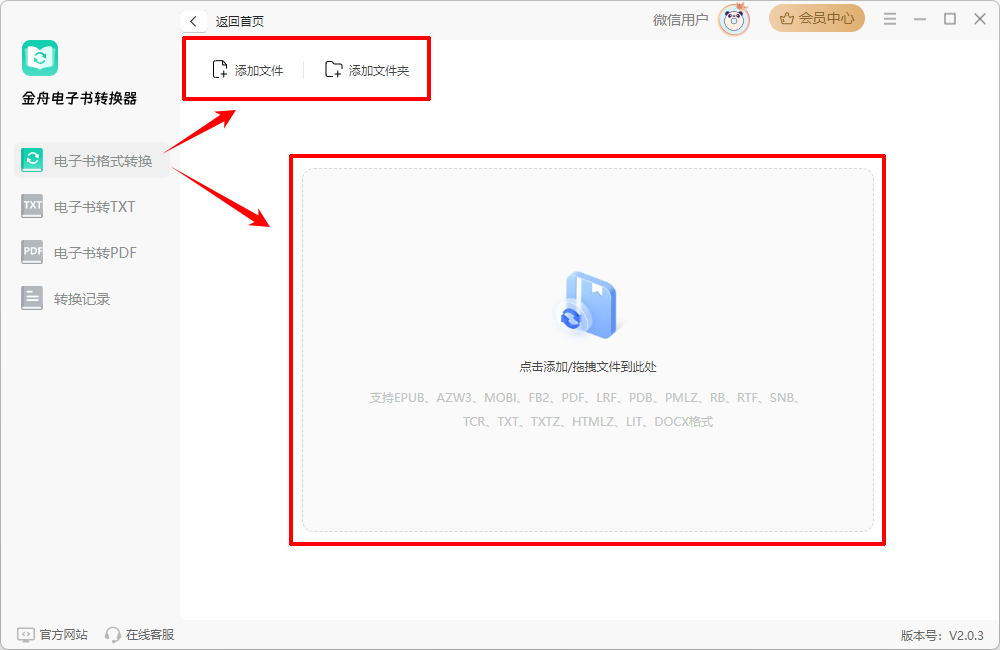This screenshot has width=1000, height=650.
Task: Switch to 电子书转TXT mode
Action: coord(92,207)
